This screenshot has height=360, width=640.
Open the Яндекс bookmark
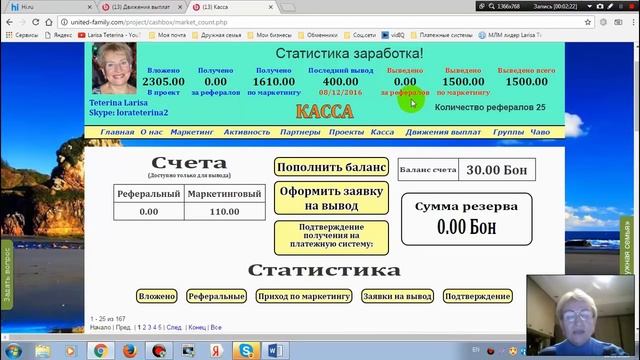pyautogui.click(x=58, y=35)
